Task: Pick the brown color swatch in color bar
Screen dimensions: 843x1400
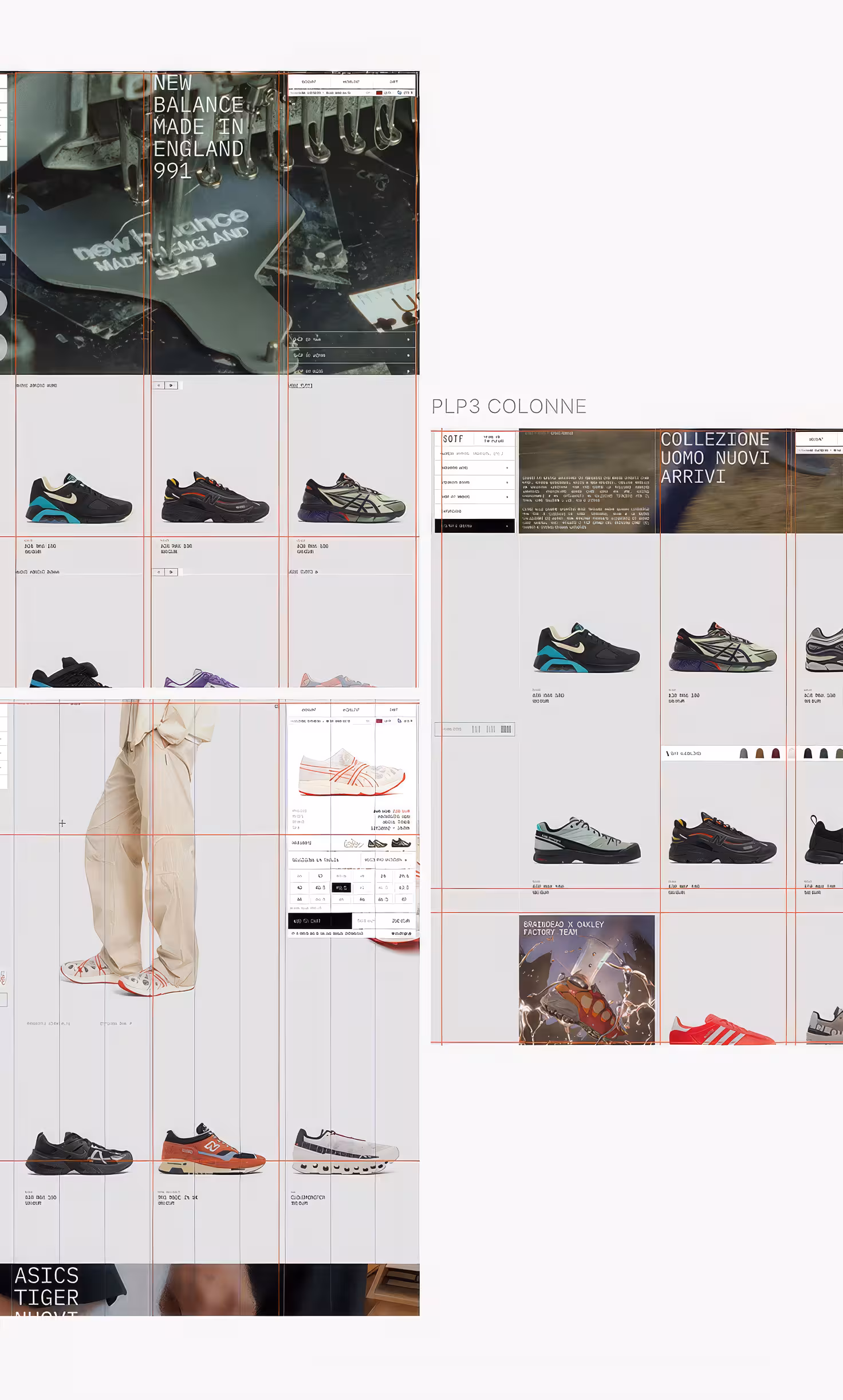Action: pos(760,753)
